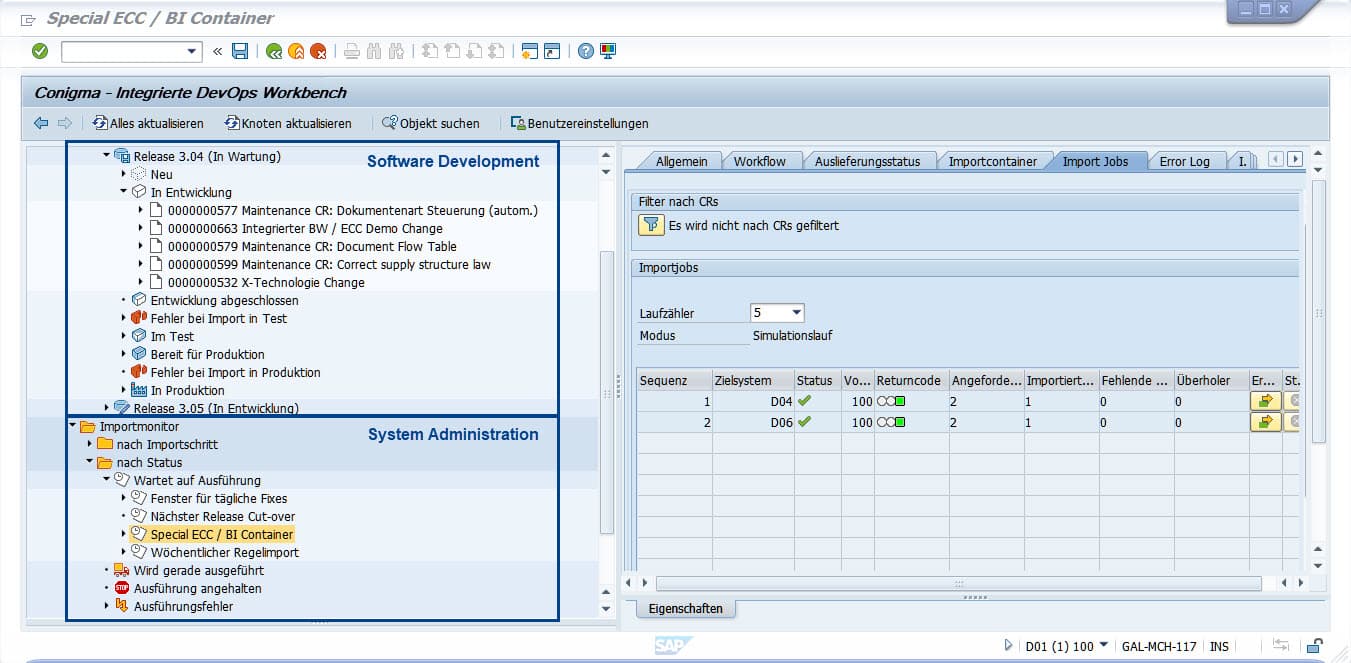Expand the Release 3.05 (In Entwicklung) node

tap(107, 408)
